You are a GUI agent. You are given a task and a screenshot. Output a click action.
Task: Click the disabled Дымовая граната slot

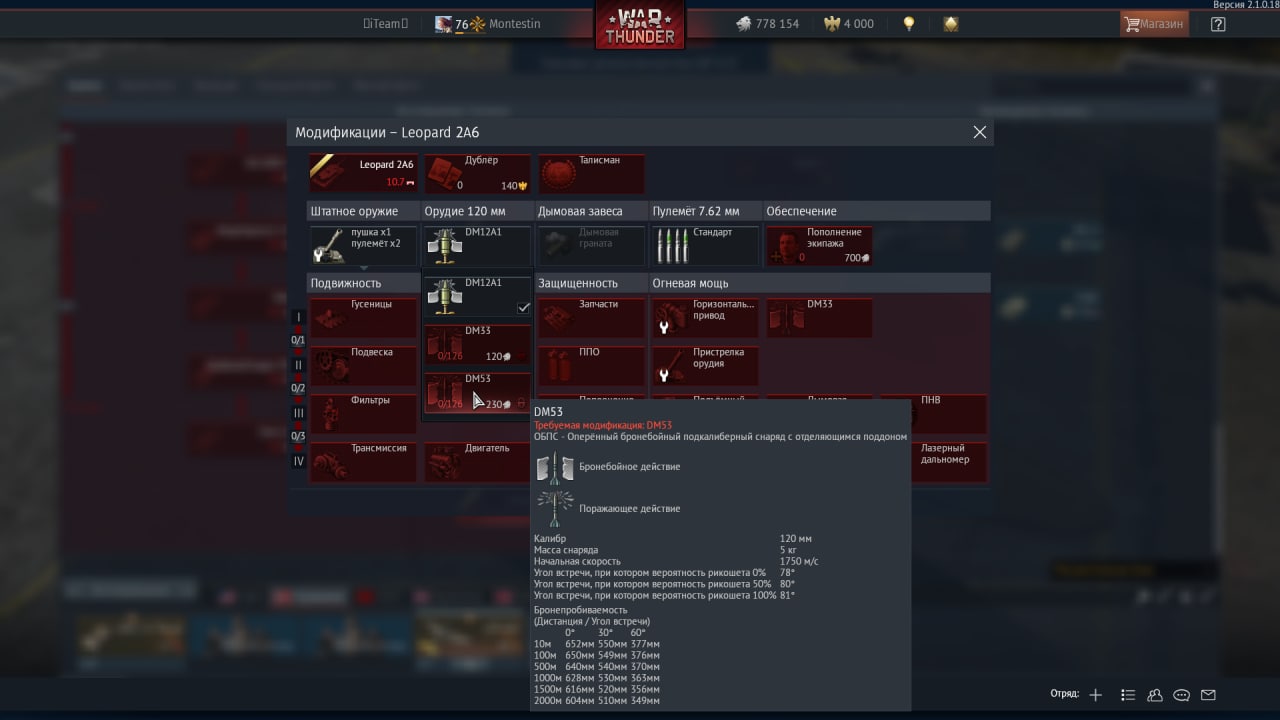(x=591, y=245)
